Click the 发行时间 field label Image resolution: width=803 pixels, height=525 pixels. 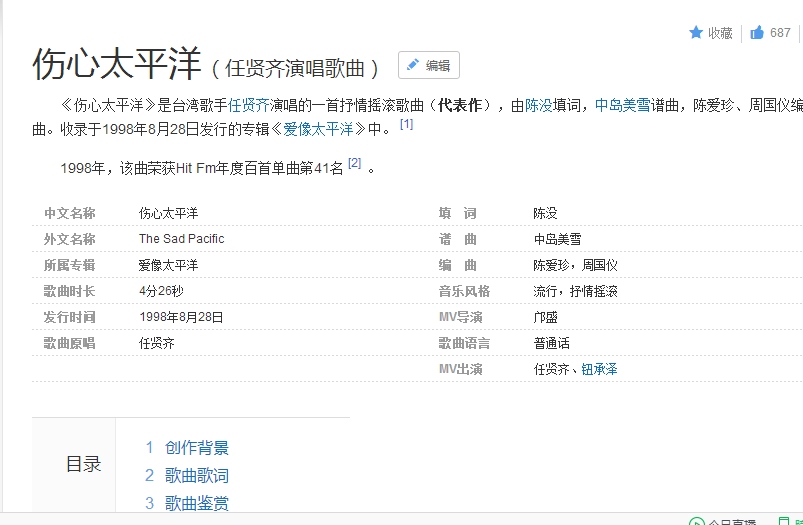coord(69,317)
